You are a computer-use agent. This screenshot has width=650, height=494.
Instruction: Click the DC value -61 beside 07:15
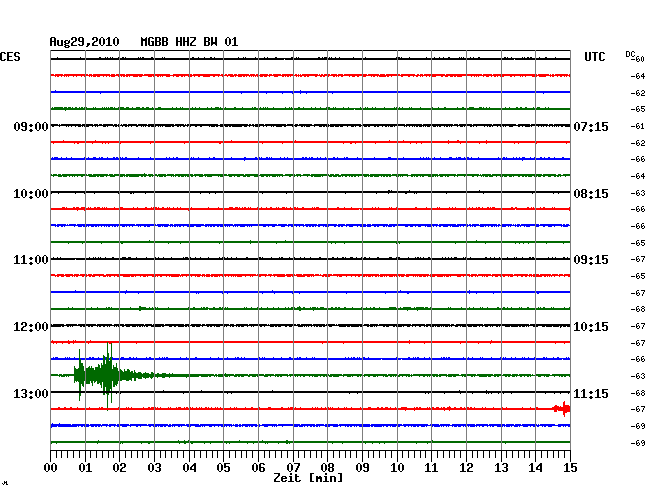point(638,126)
